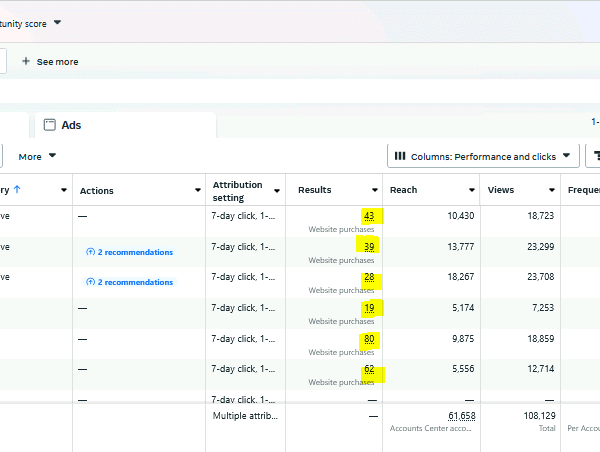The height and width of the screenshot is (452, 600).
Task: Expand the opportunity score dropdown arrow
Action: click(x=57, y=21)
